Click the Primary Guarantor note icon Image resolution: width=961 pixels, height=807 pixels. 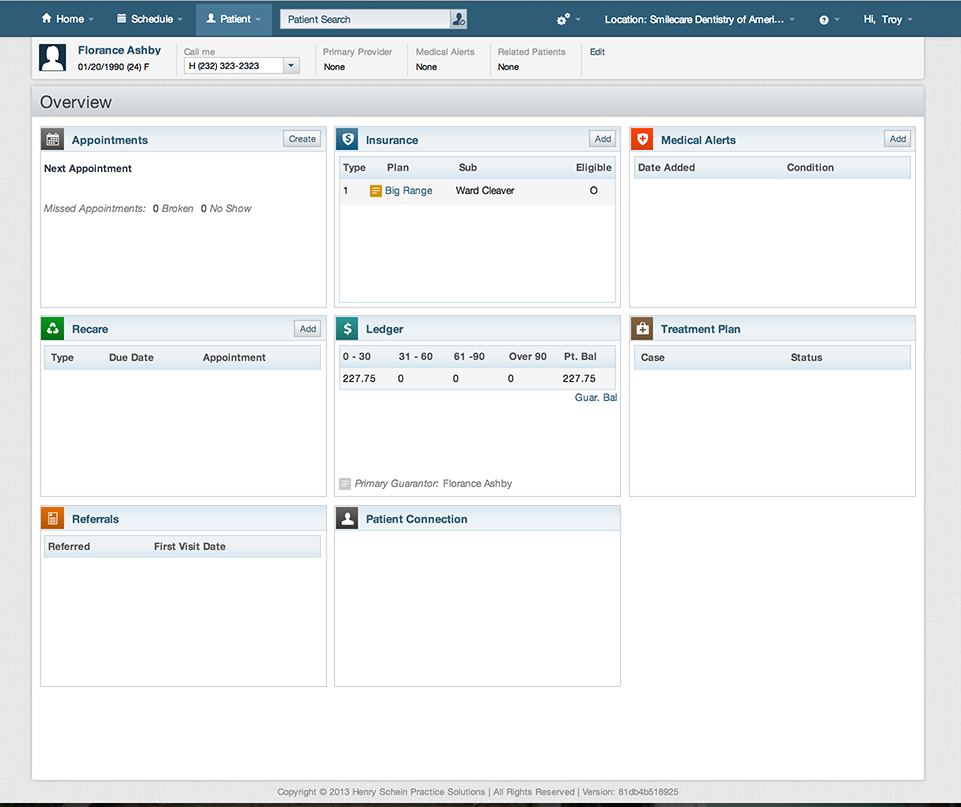[x=345, y=484]
